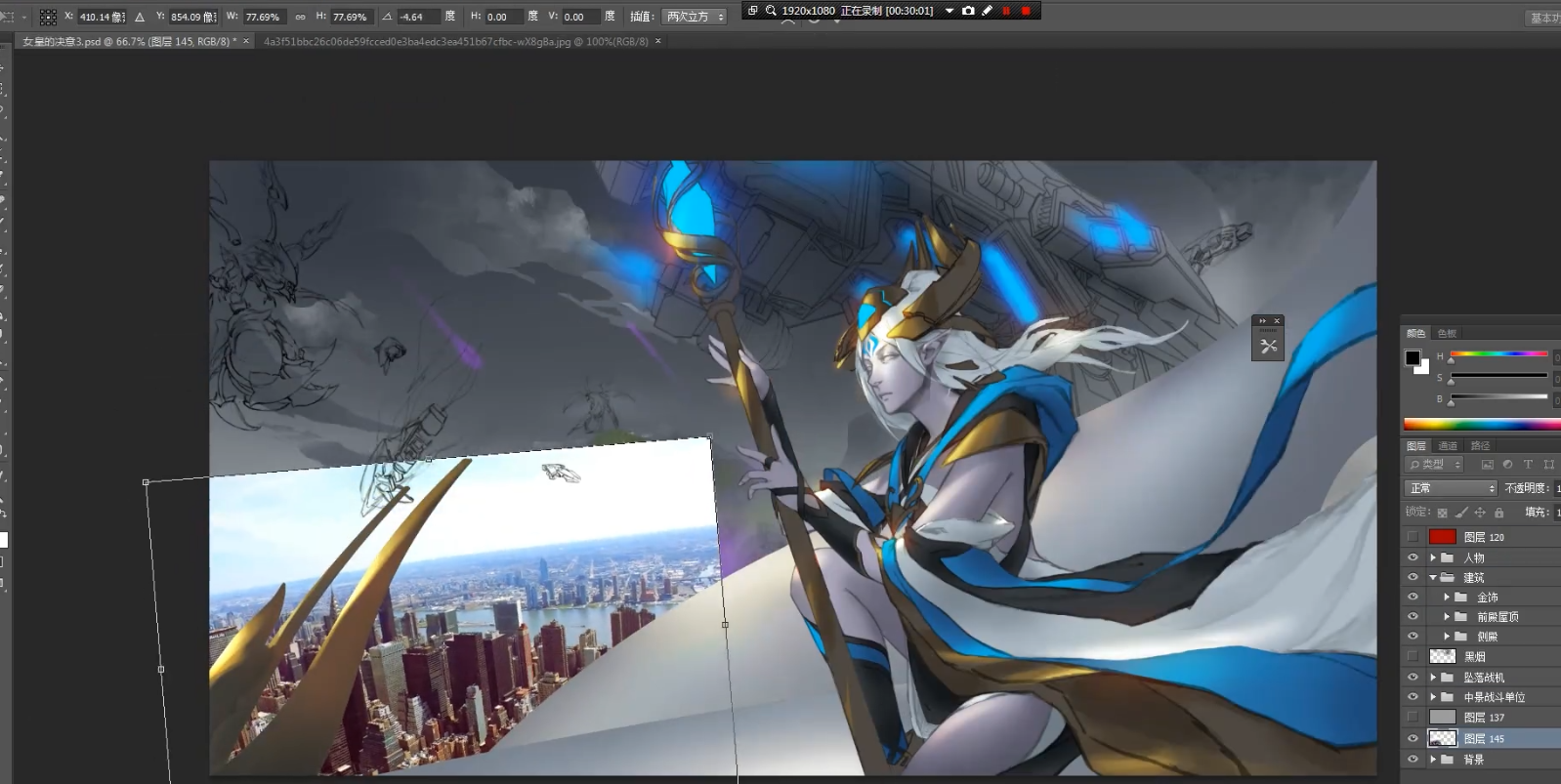
Task: Click the recorder window mode icon
Action: coord(753,11)
